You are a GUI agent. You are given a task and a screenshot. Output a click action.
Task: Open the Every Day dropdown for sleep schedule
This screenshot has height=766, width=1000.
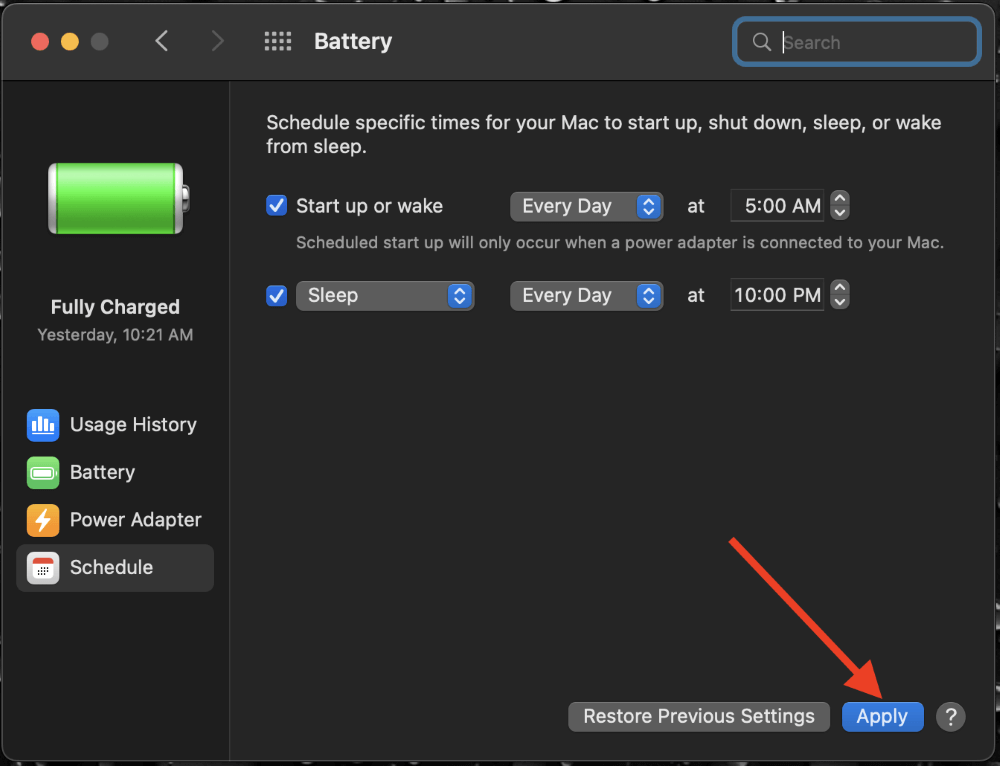[586, 295]
